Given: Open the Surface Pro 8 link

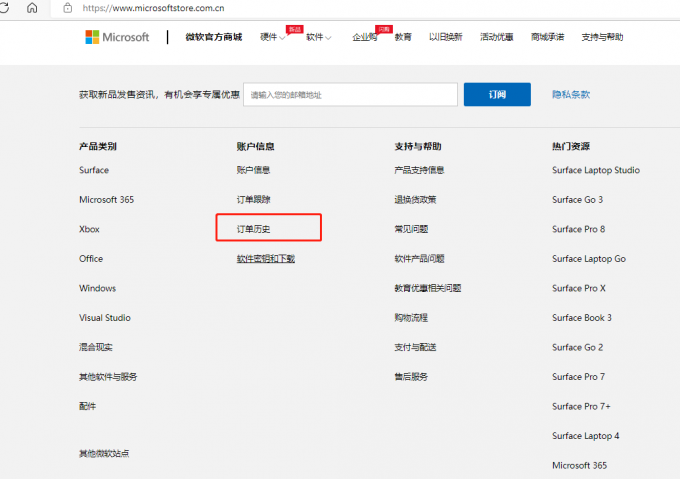Looking at the screenshot, I should tap(578, 229).
